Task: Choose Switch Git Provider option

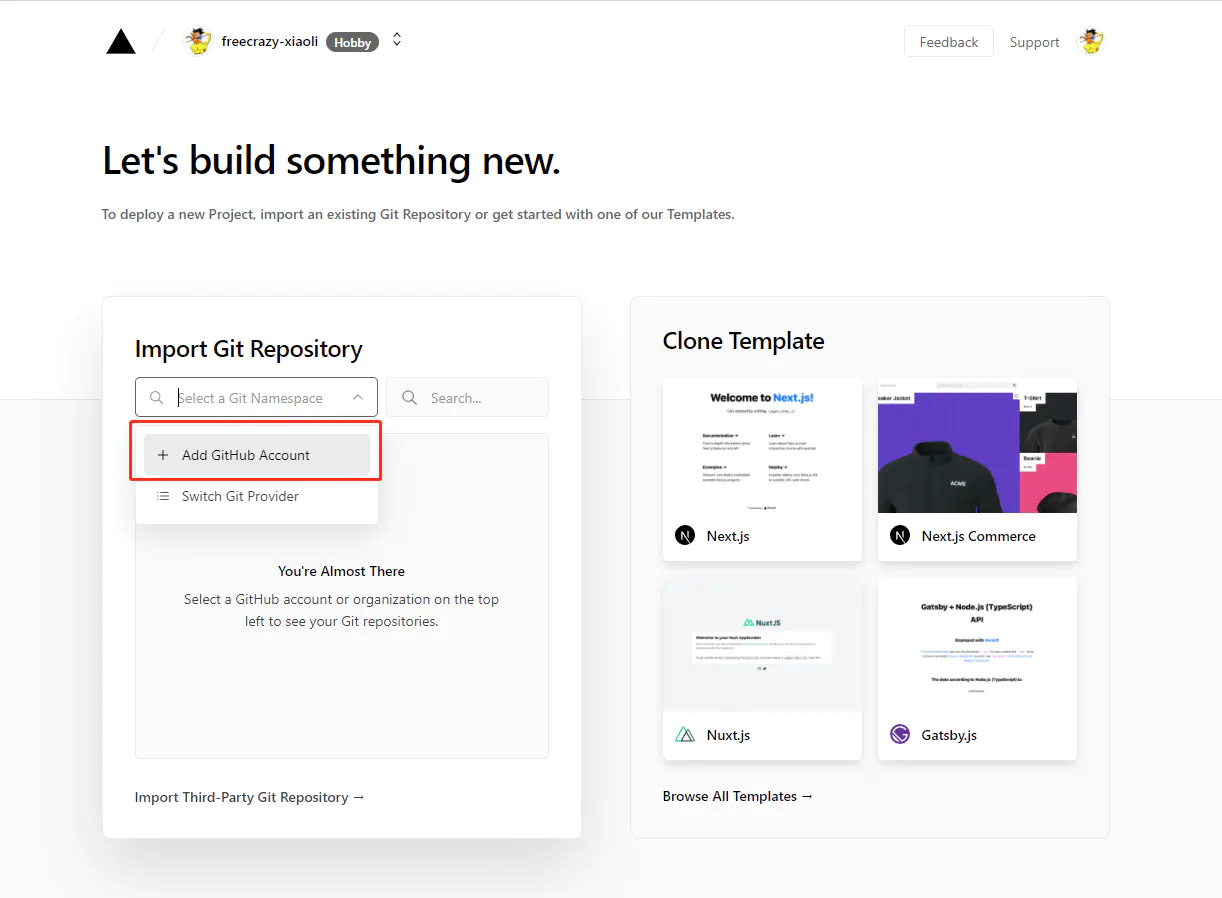Action: point(240,496)
